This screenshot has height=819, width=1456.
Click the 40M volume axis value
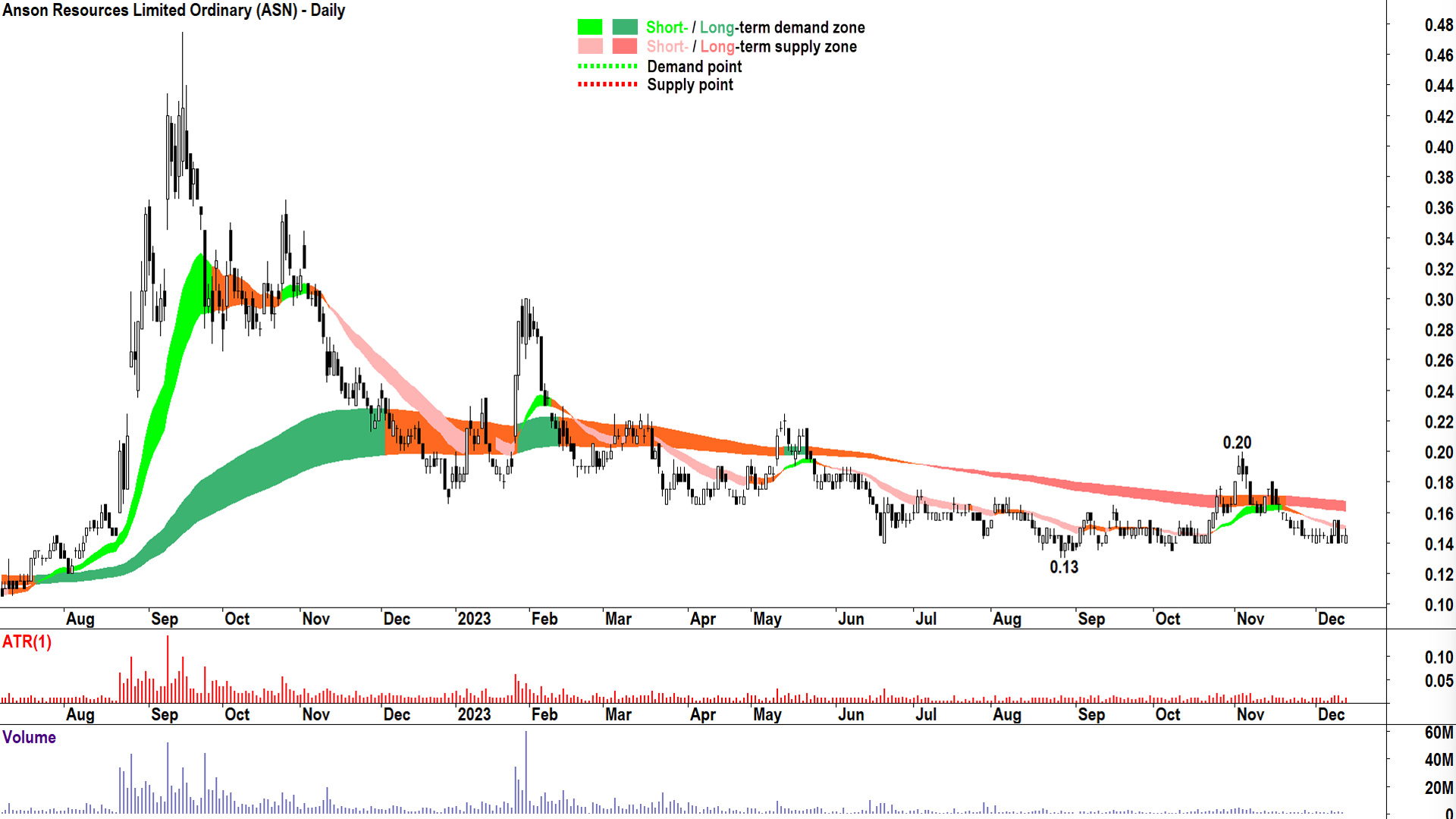coord(1439,760)
